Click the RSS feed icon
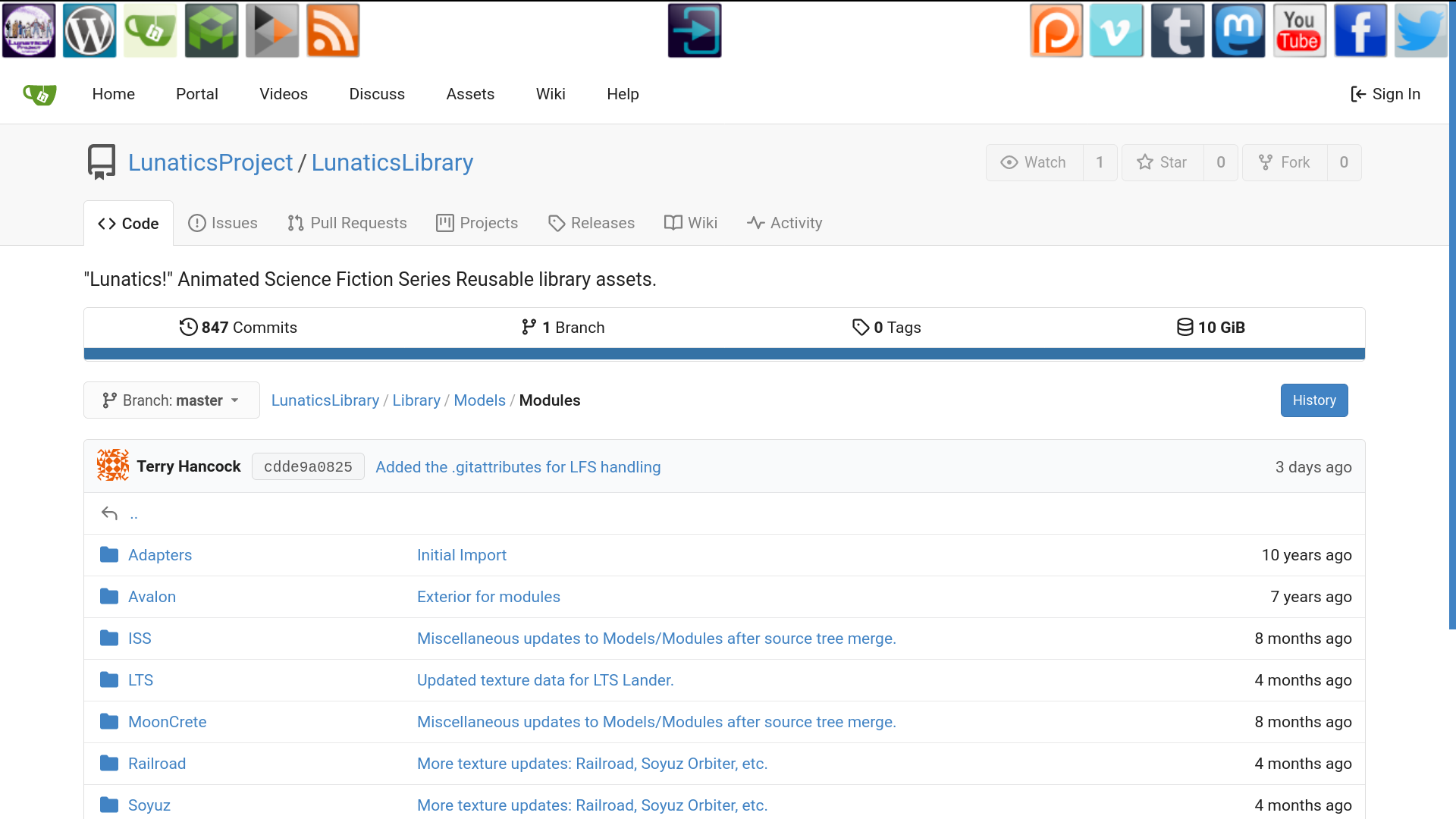This screenshot has width=1456, height=819. coord(333,31)
